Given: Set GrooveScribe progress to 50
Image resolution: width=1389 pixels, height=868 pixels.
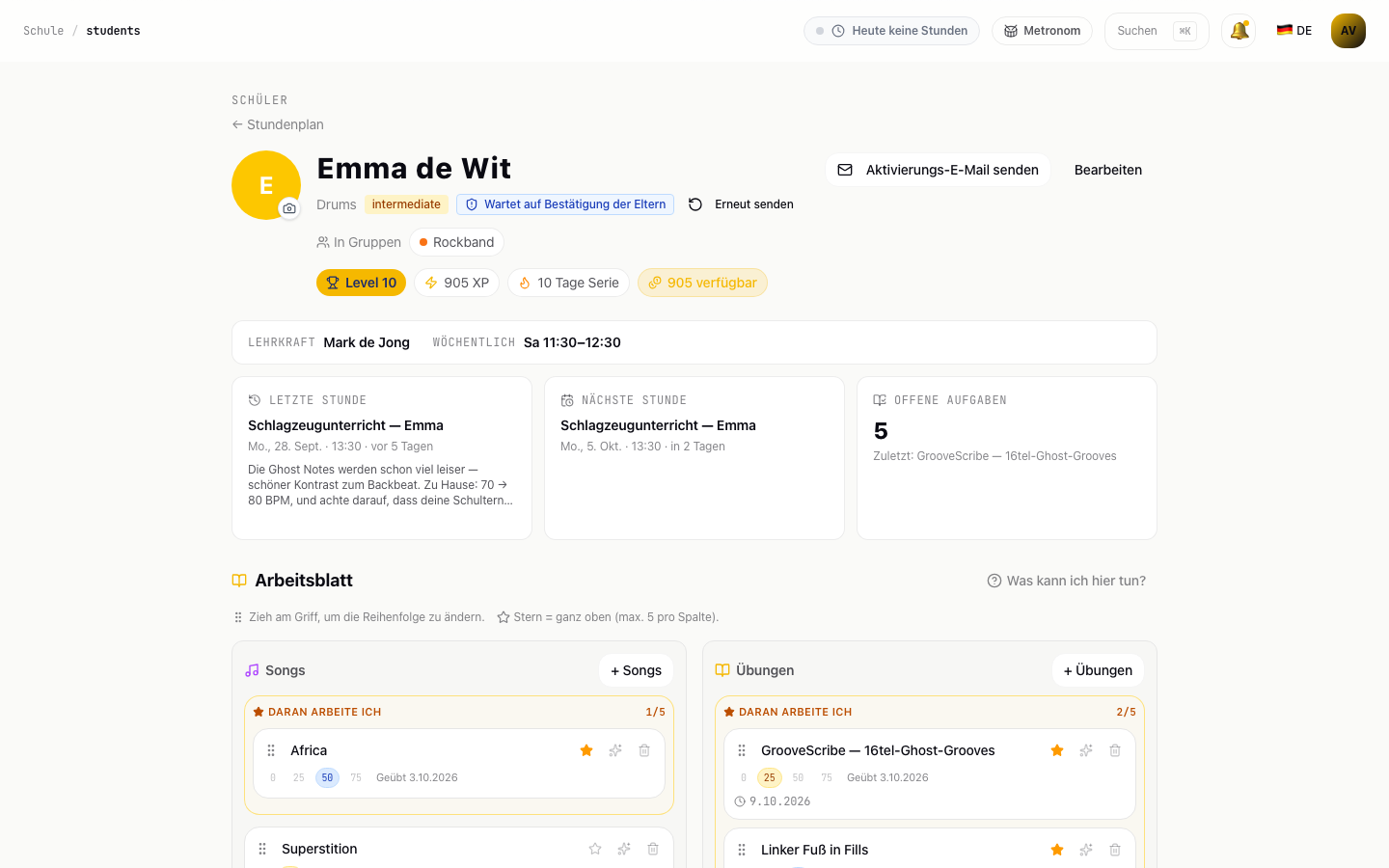Looking at the screenshot, I should 798,777.
